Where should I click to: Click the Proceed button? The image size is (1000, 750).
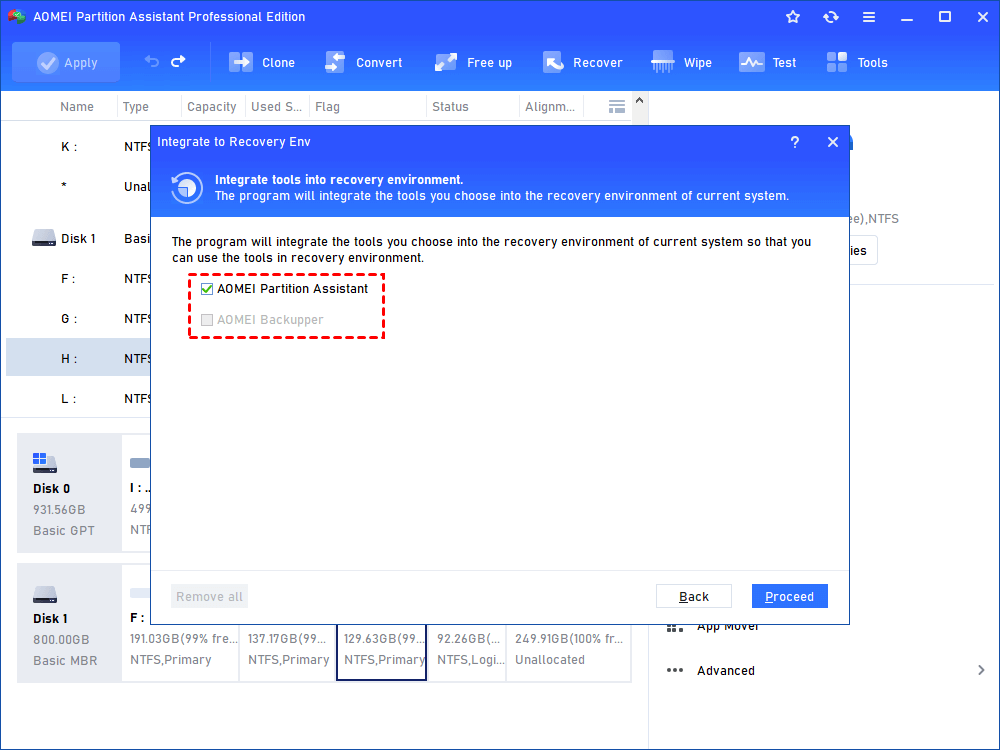790,596
